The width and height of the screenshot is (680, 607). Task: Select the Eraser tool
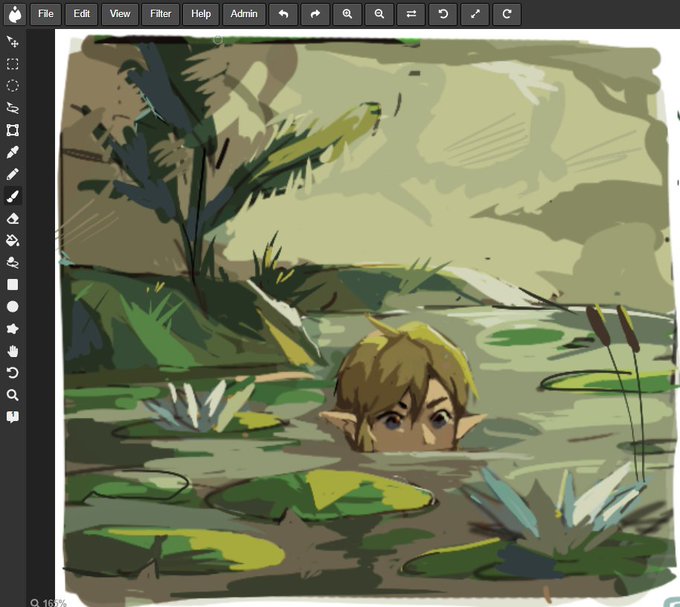pos(13,219)
